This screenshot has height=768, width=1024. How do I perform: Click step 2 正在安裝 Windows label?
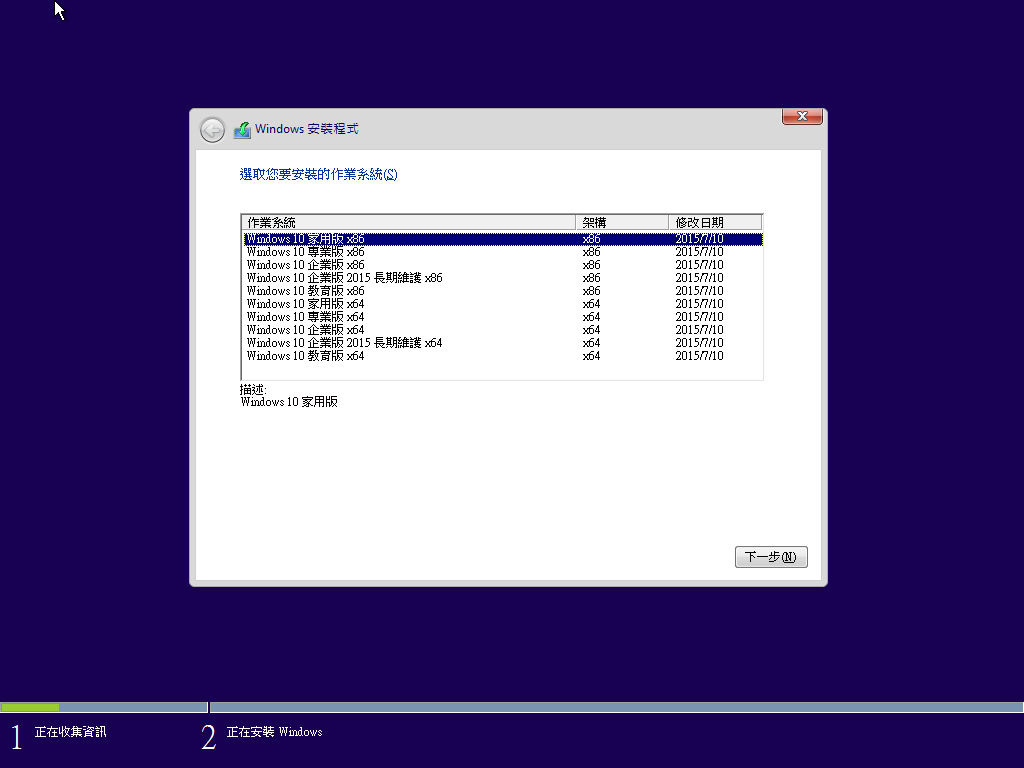coord(274,732)
